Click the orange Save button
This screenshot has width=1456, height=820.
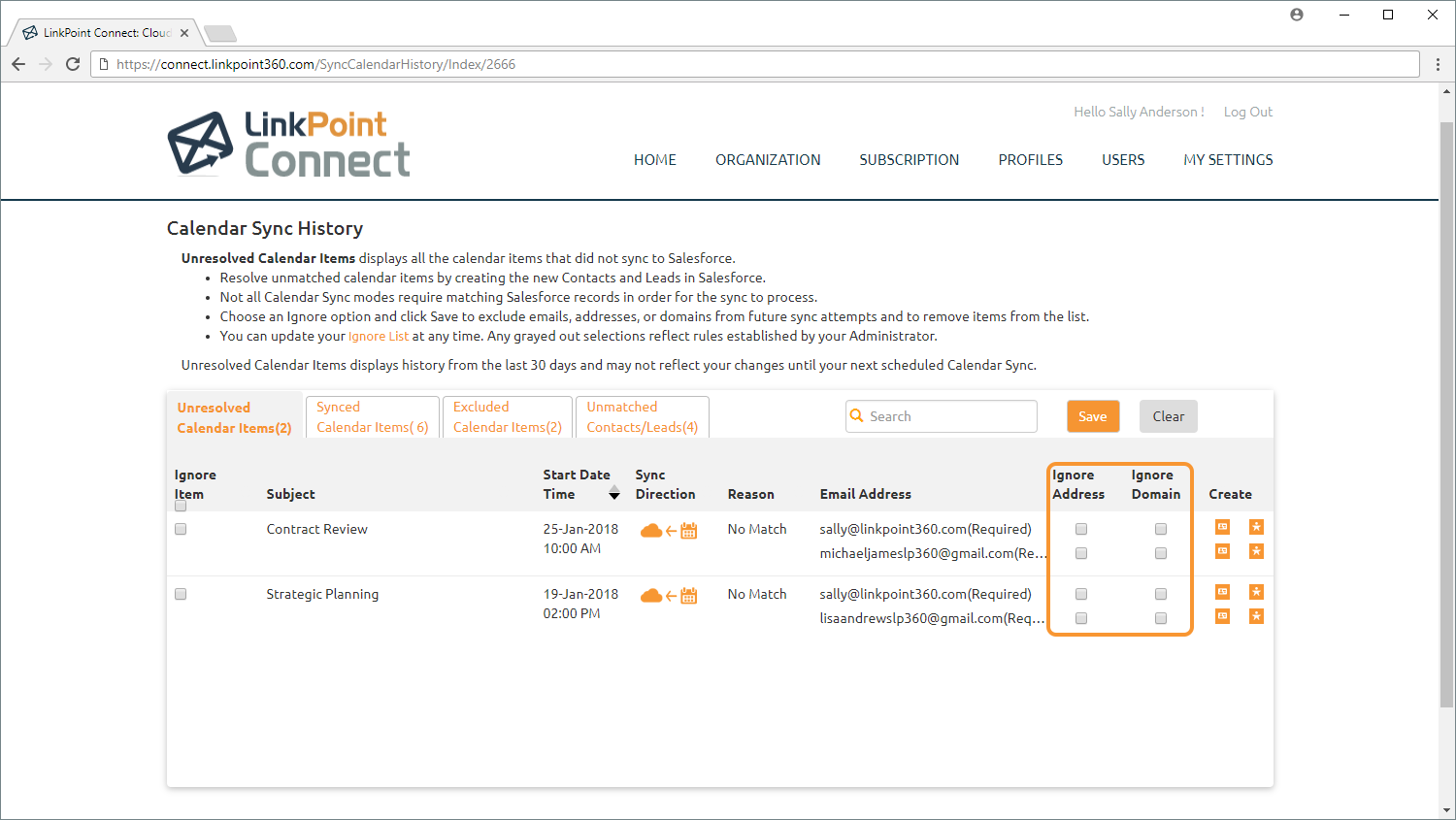[x=1093, y=416]
